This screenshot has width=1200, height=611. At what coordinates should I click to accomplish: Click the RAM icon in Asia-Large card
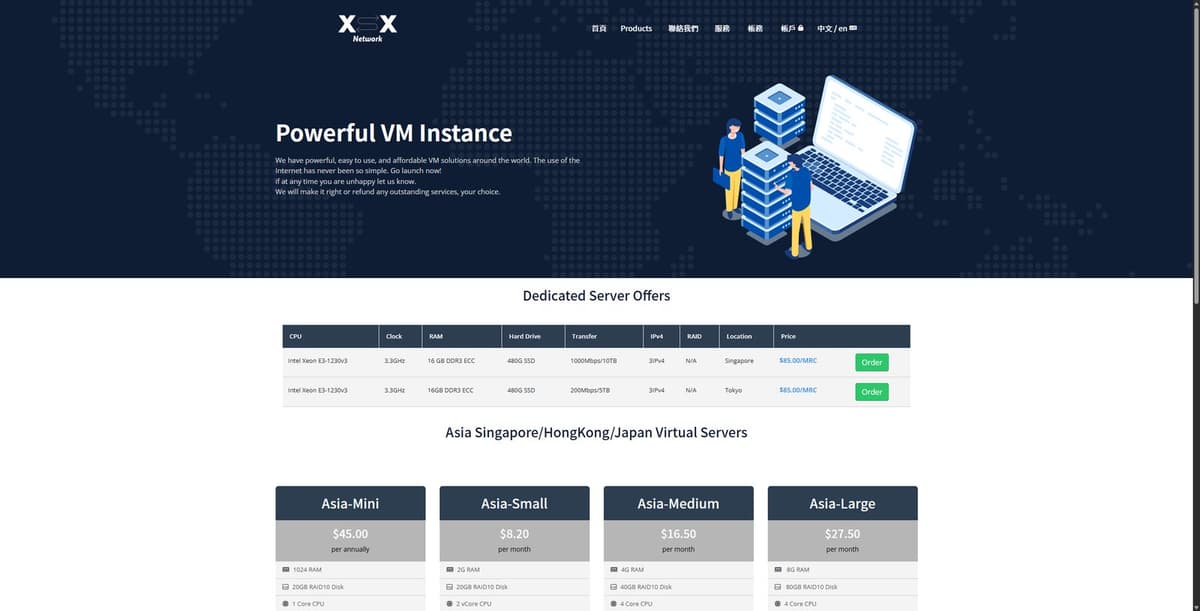pos(778,569)
